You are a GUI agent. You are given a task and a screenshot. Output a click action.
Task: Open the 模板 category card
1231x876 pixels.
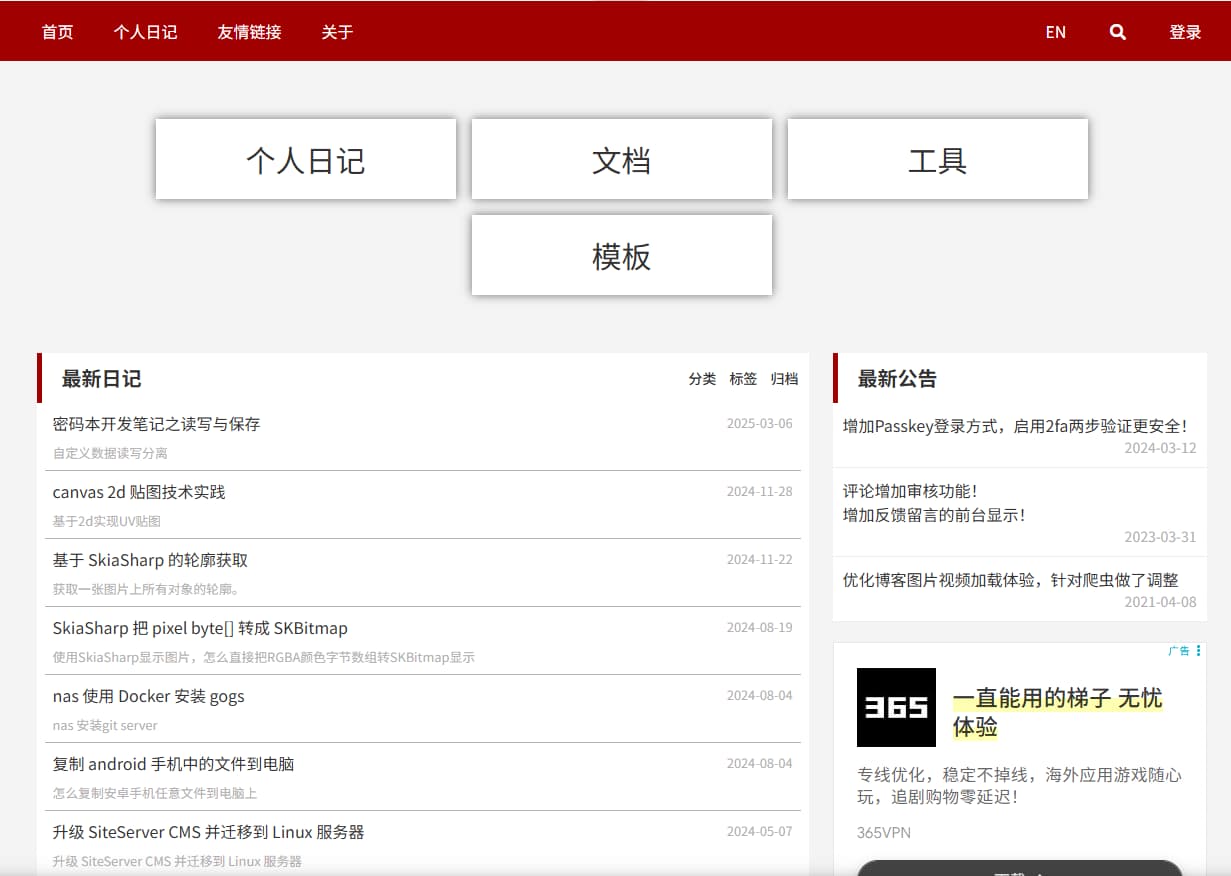click(x=621, y=254)
